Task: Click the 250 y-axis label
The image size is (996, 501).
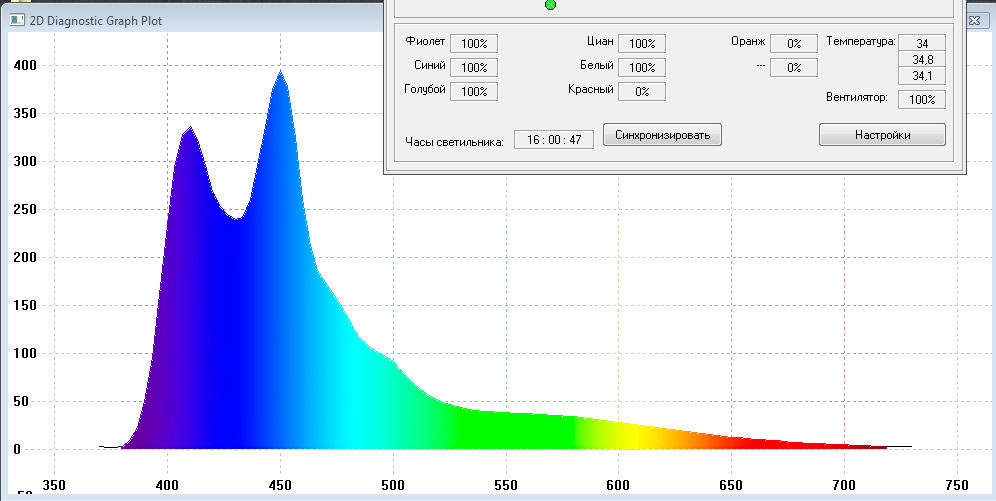Action: point(25,210)
